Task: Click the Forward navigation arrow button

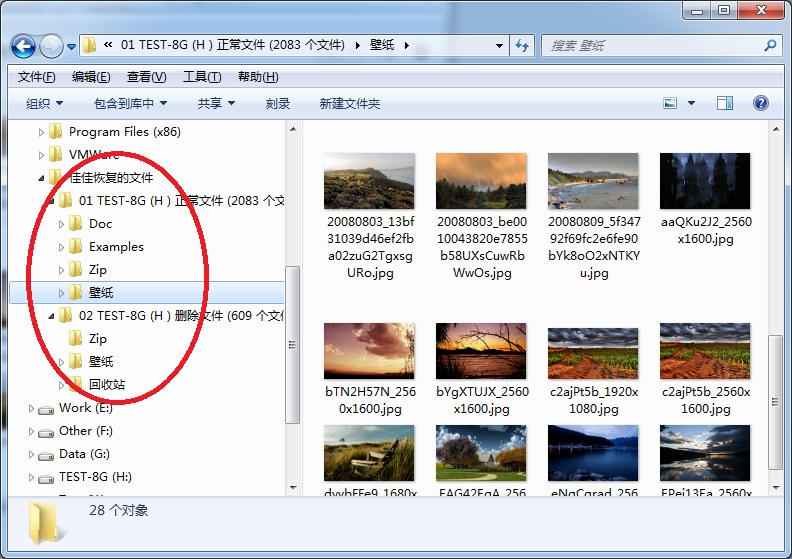Action: pos(50,46)
